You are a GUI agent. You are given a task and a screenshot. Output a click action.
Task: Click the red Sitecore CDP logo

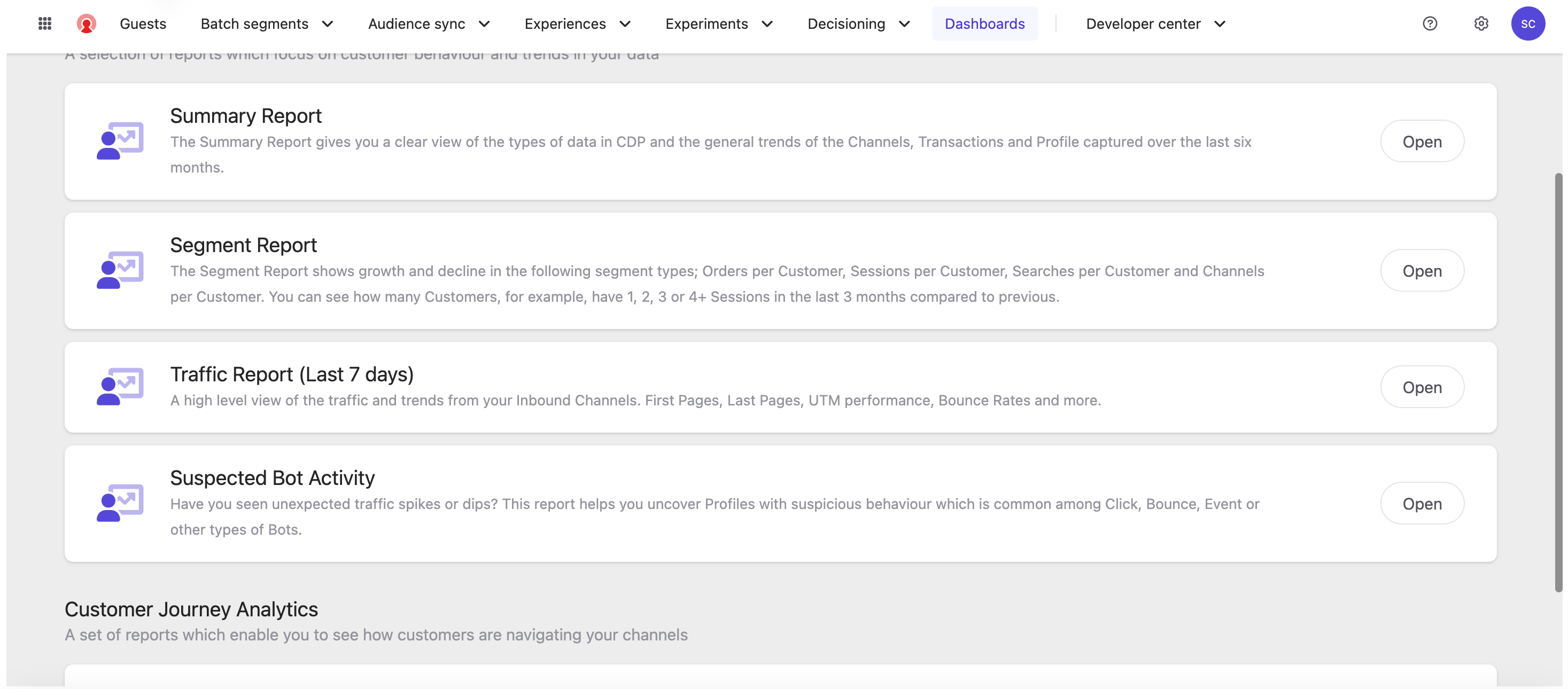[87, 24]
